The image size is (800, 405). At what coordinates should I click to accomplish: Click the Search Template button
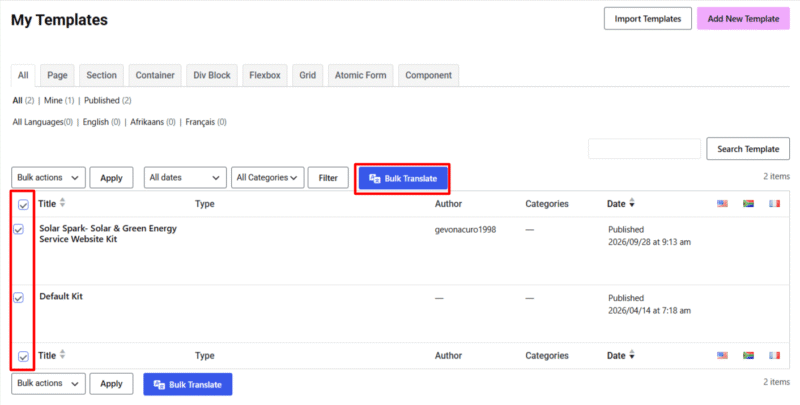pos(748,148)
